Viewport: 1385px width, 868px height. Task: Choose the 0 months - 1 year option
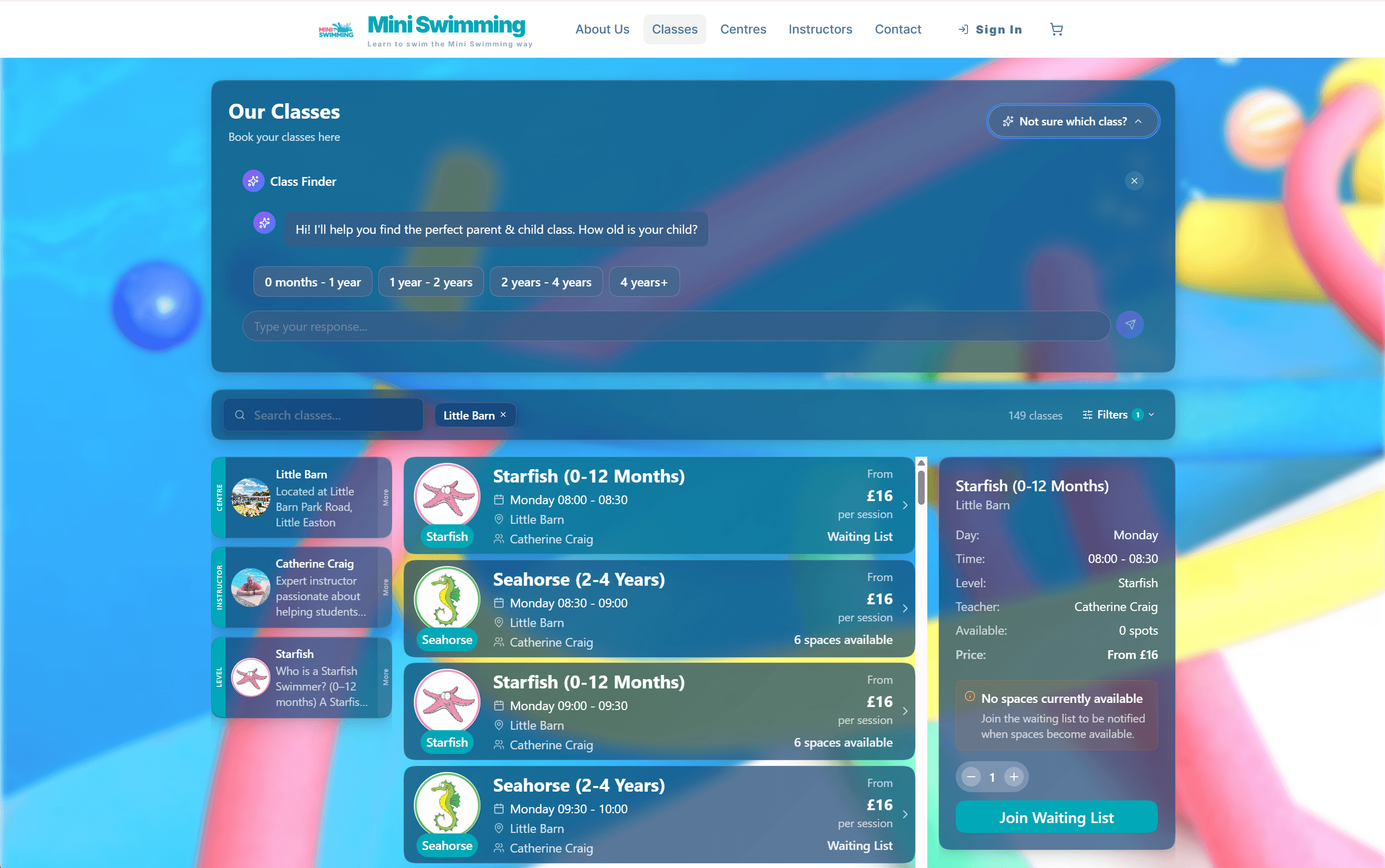312,282
